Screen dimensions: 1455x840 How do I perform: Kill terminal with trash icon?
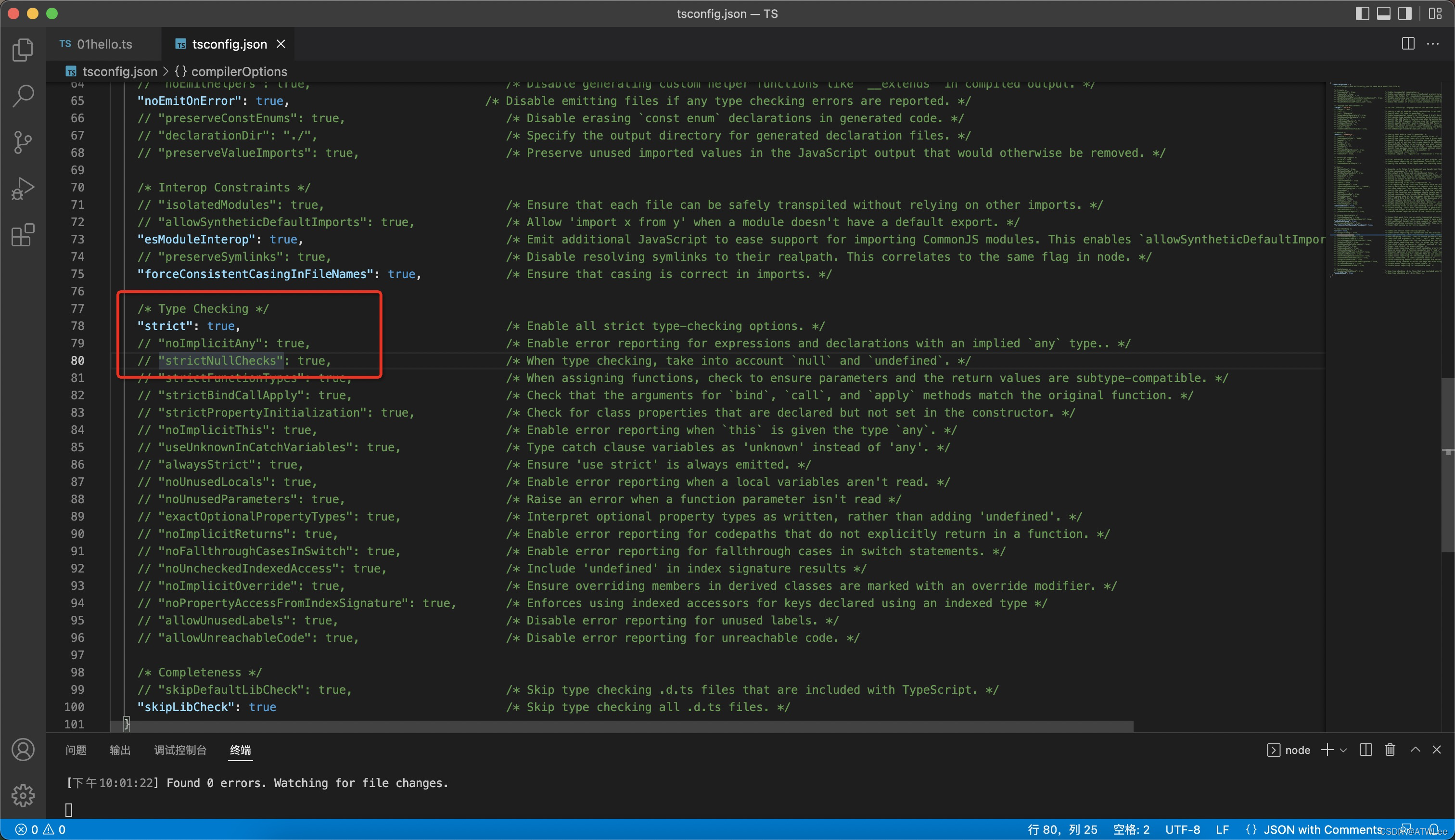(1390, 750)
